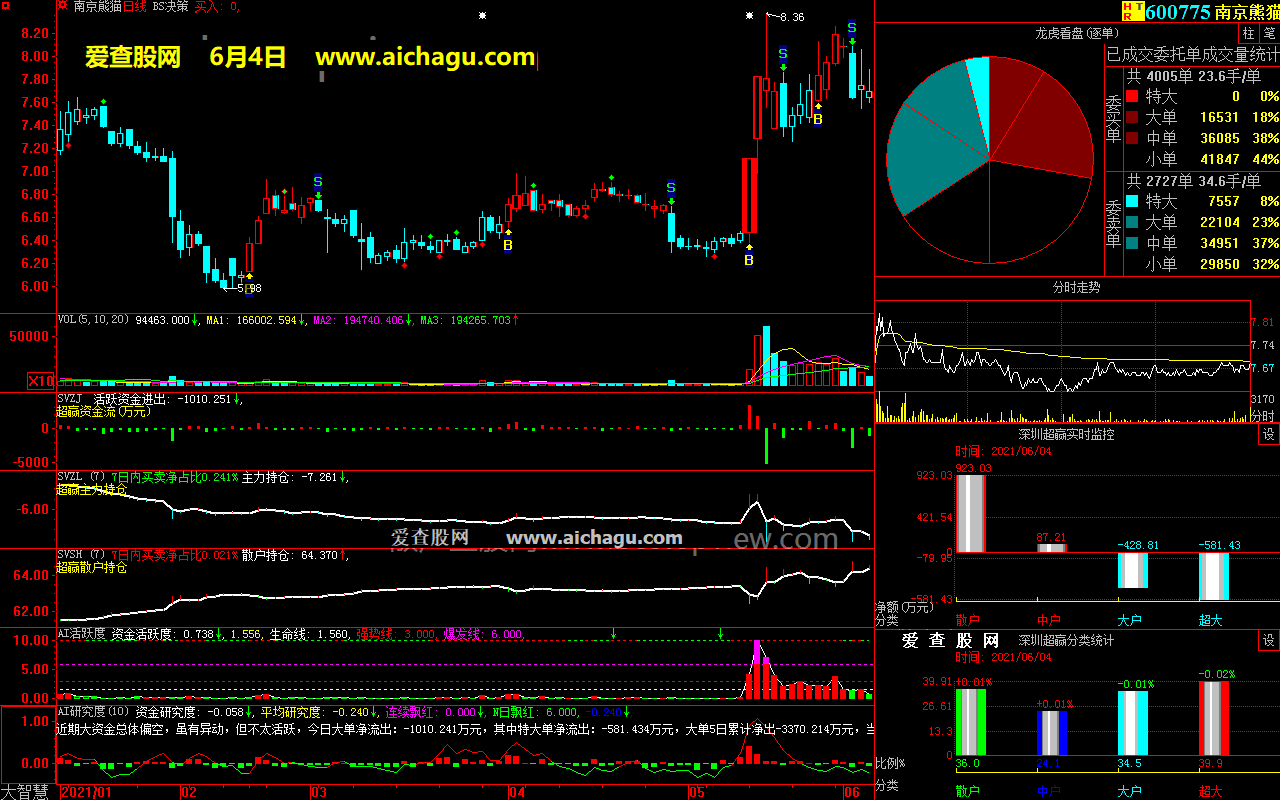Click the BS决策 indicator label
Screen dimensions: 1280x800
coord(170,7)
